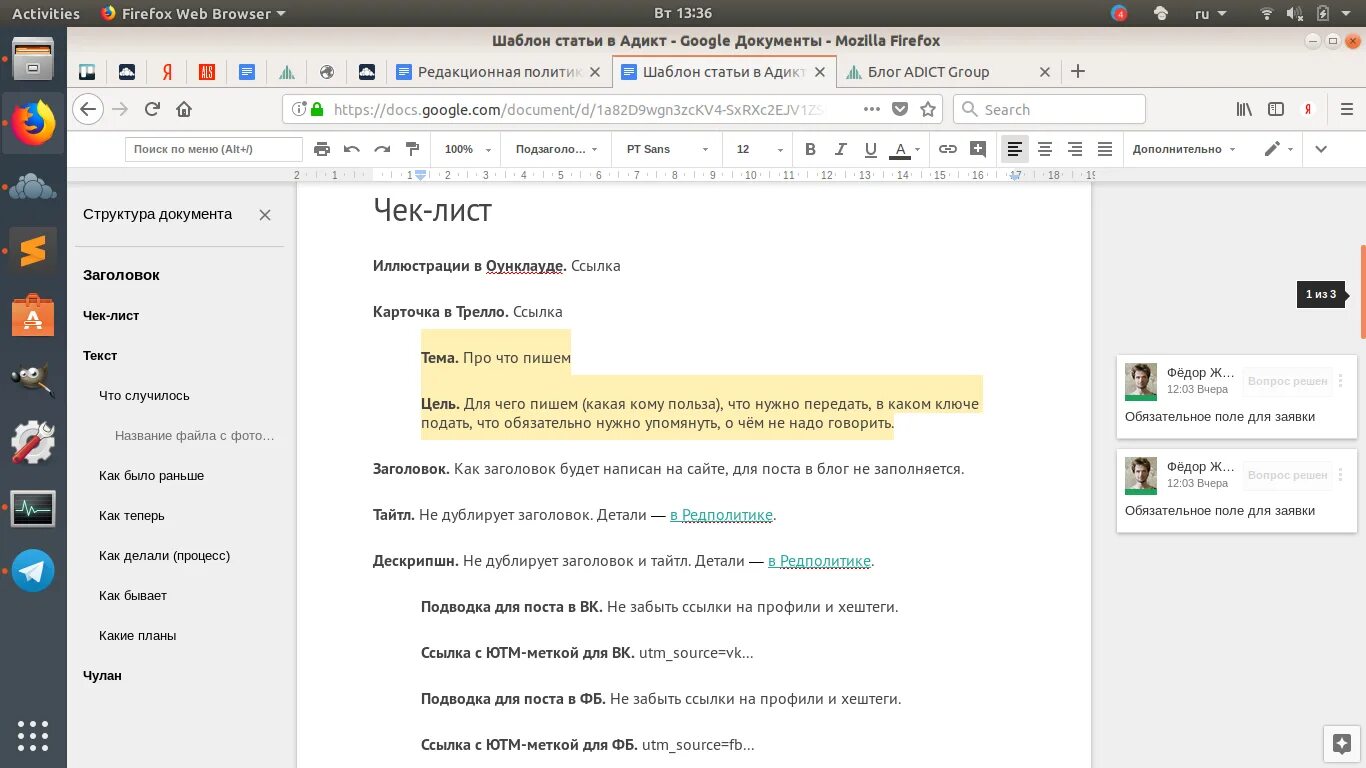Viewport: 1366px width, 768px height.
Task: Activate the paint format tool
Action: pos(412,149)
